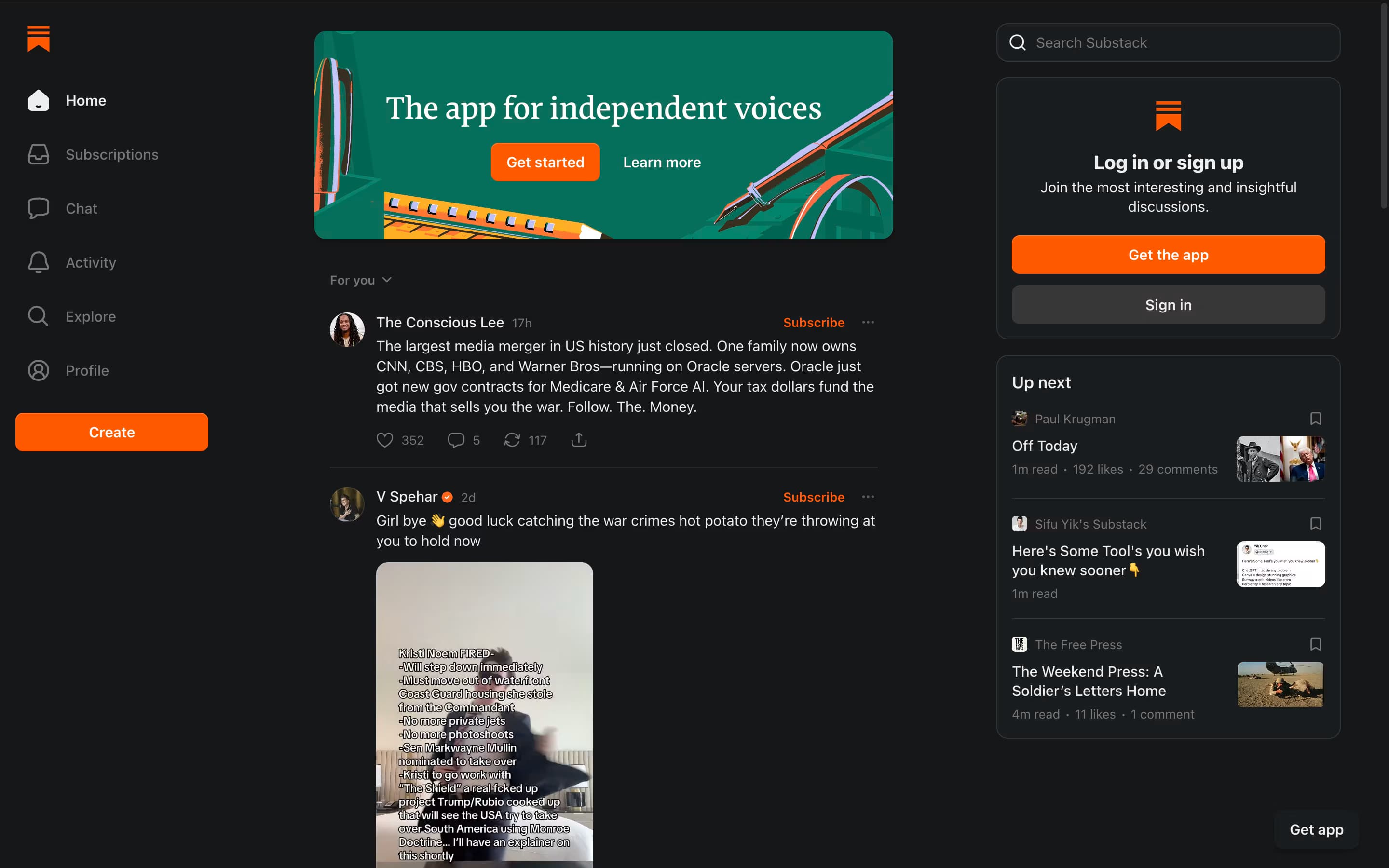The height and width of the screenshot is (868, 1389).
Task: Click the Search Substack field
Action: (1168, 42)
